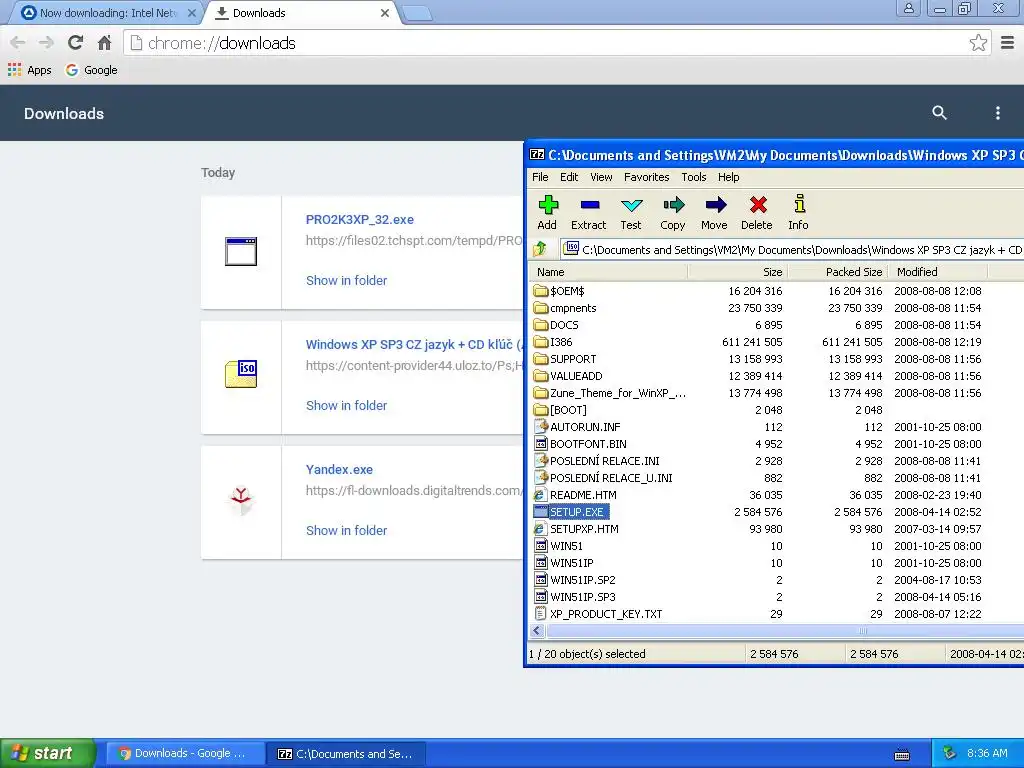The height and width of the screenshot is (768, 1024).
Task: Open the File menu in 7-Zip
Action: 540,177
